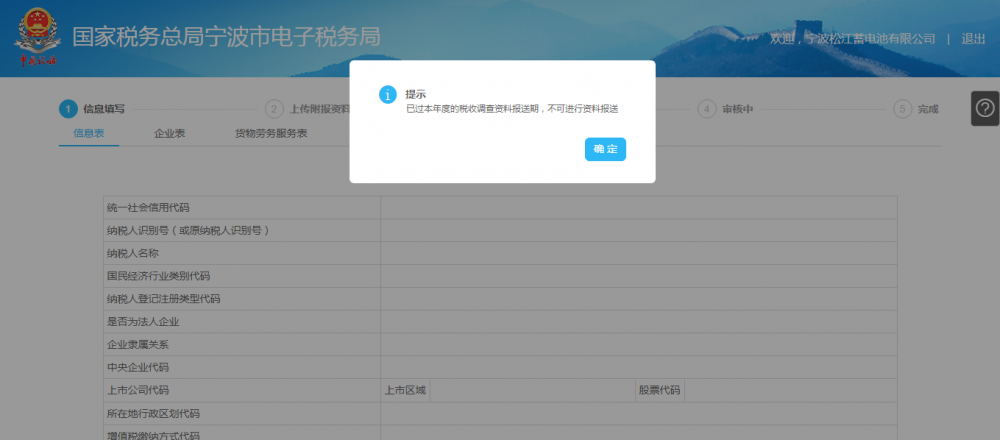The image size is (1000, 440).
Task: Select step 1 信息填写 circle icon
Action: click(67, 109)
